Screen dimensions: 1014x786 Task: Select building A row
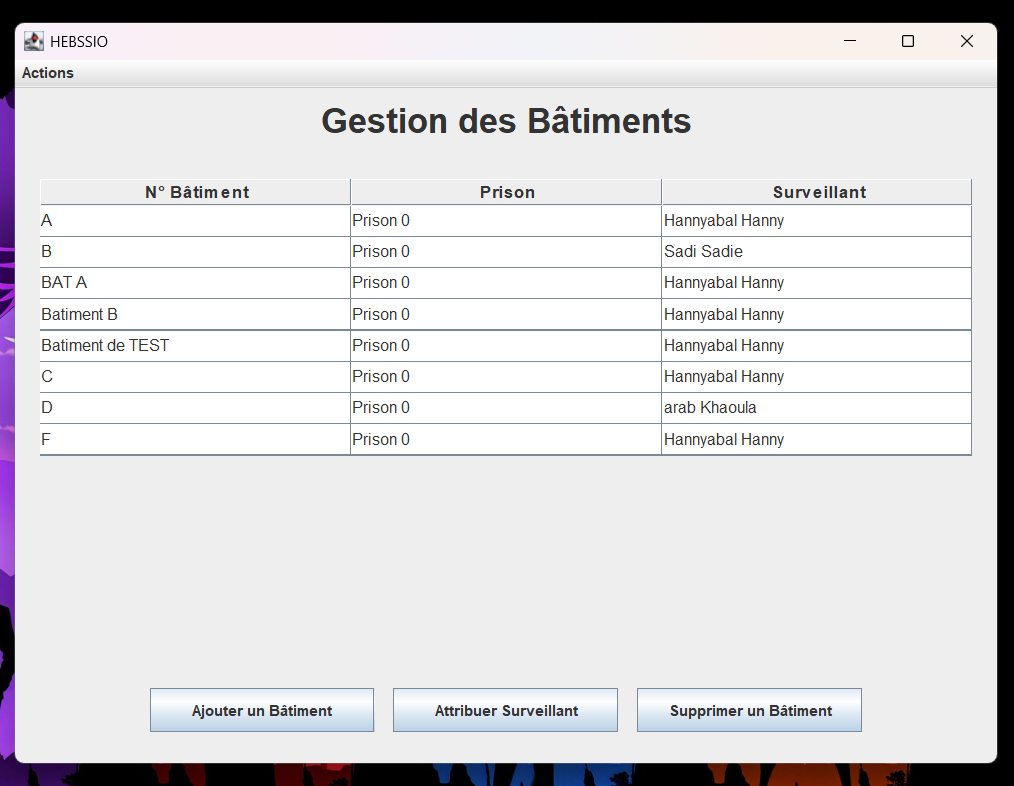195,221
